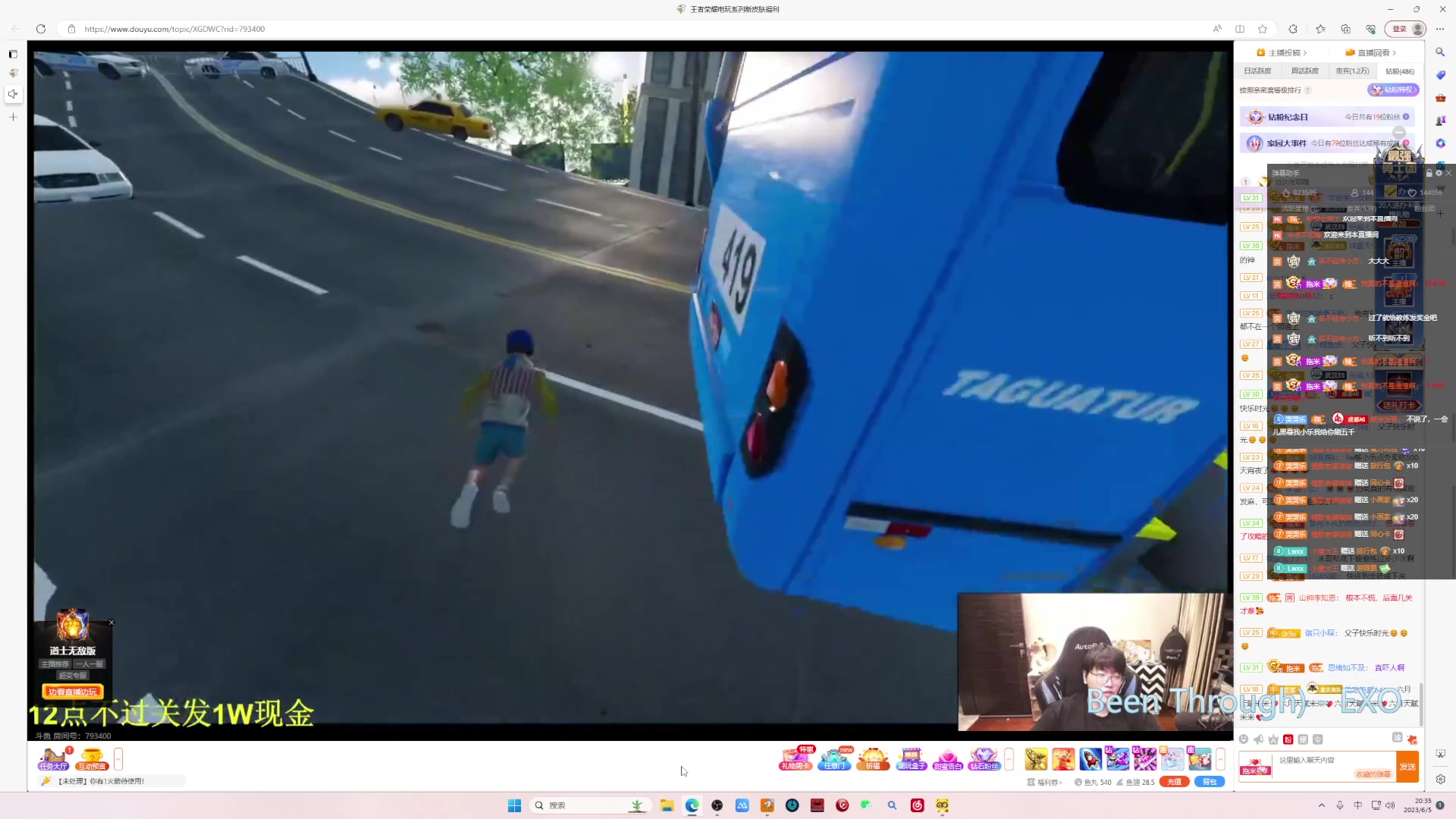The width and height of the screenshot is (1456, 819).
Task: Open the browser more options menu
Action: 1440,29
